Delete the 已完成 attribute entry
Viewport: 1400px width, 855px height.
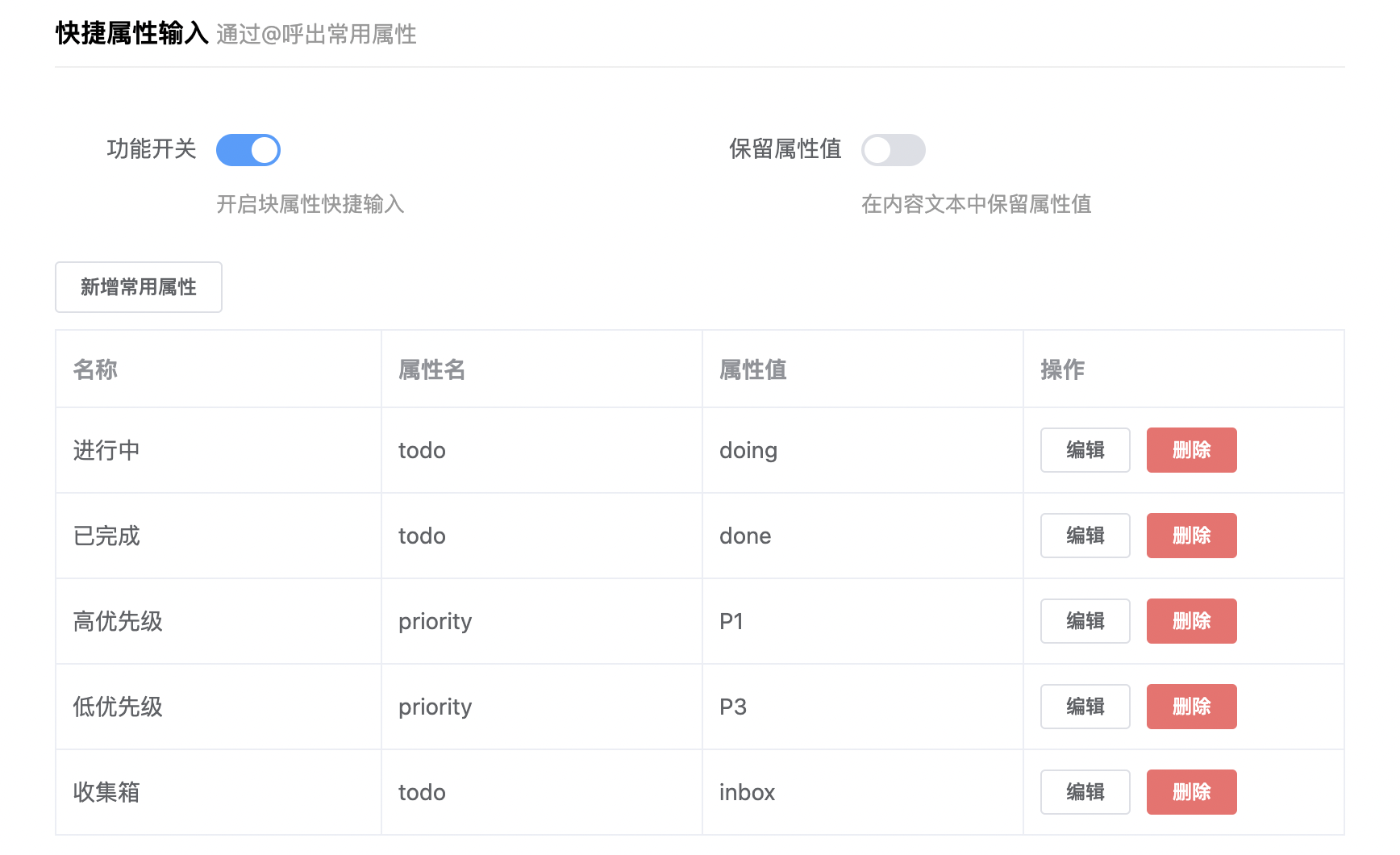point(1191,536)
